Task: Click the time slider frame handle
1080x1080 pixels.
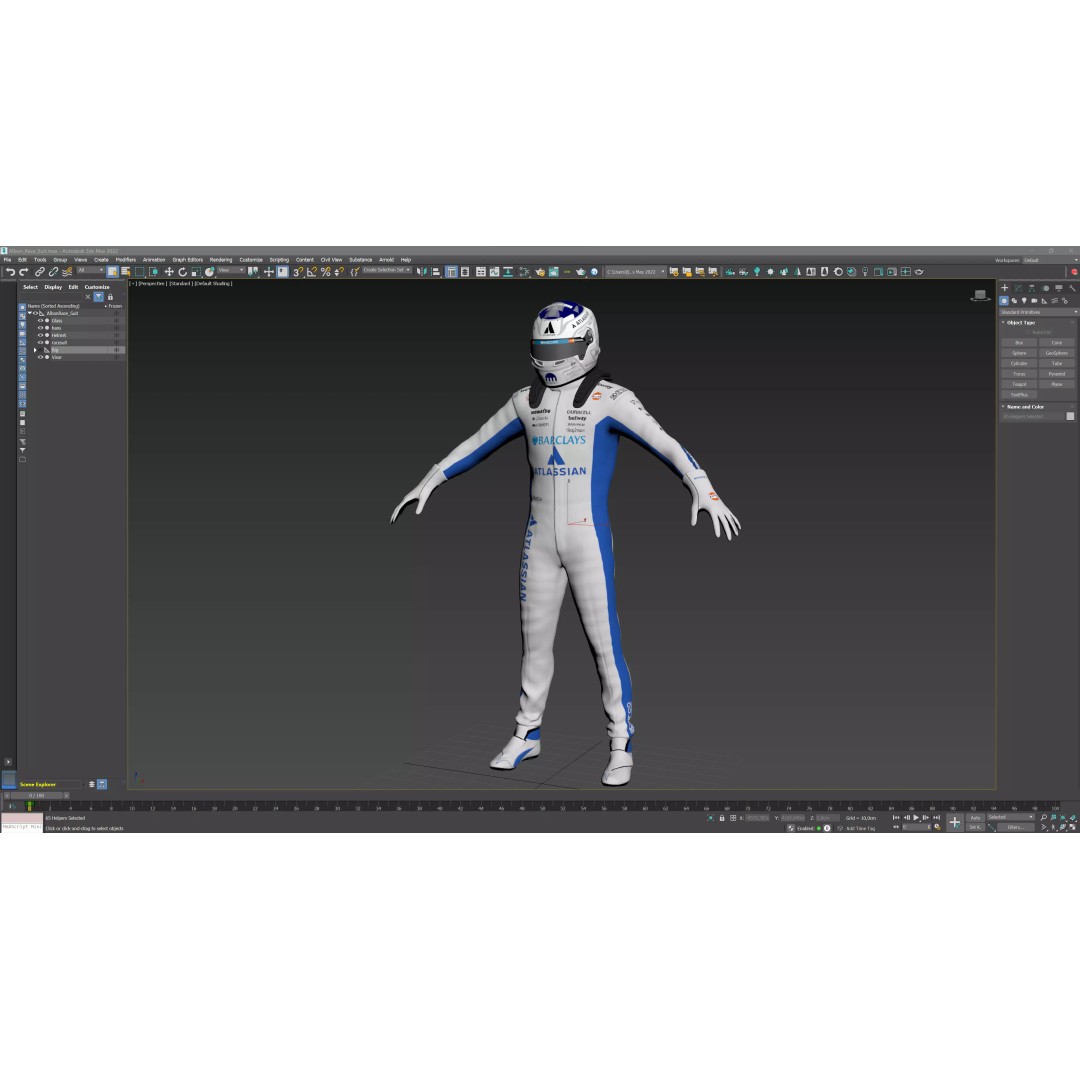Action: coord(37,795)
